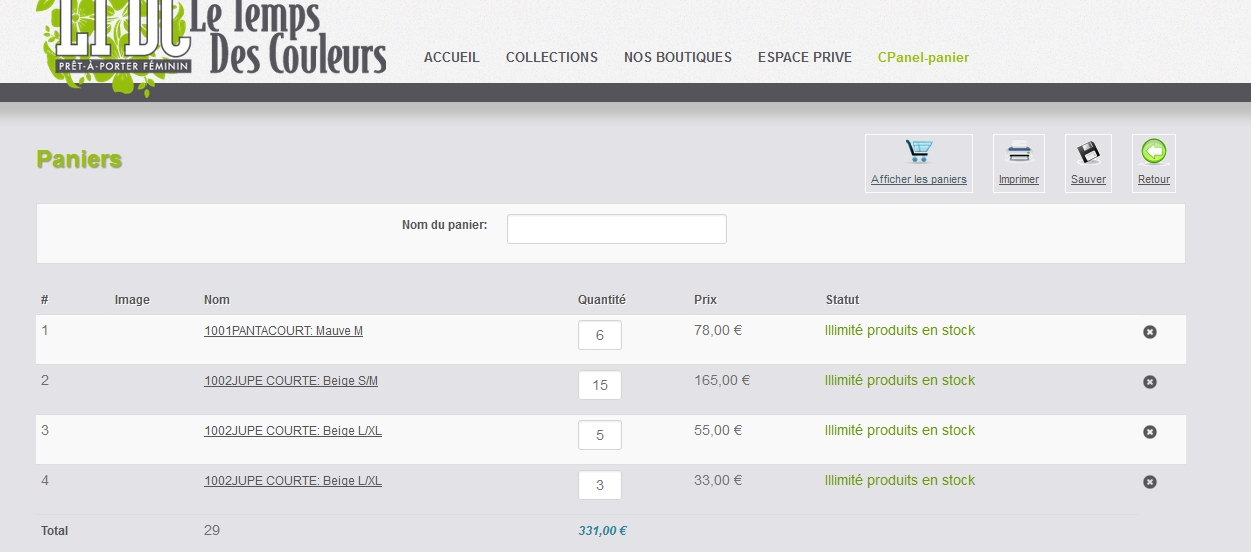Image resolution: width=1251 pixels, height=552 pixels.
Task: Click quantity field showing 3
Action: tap(600, 485)
